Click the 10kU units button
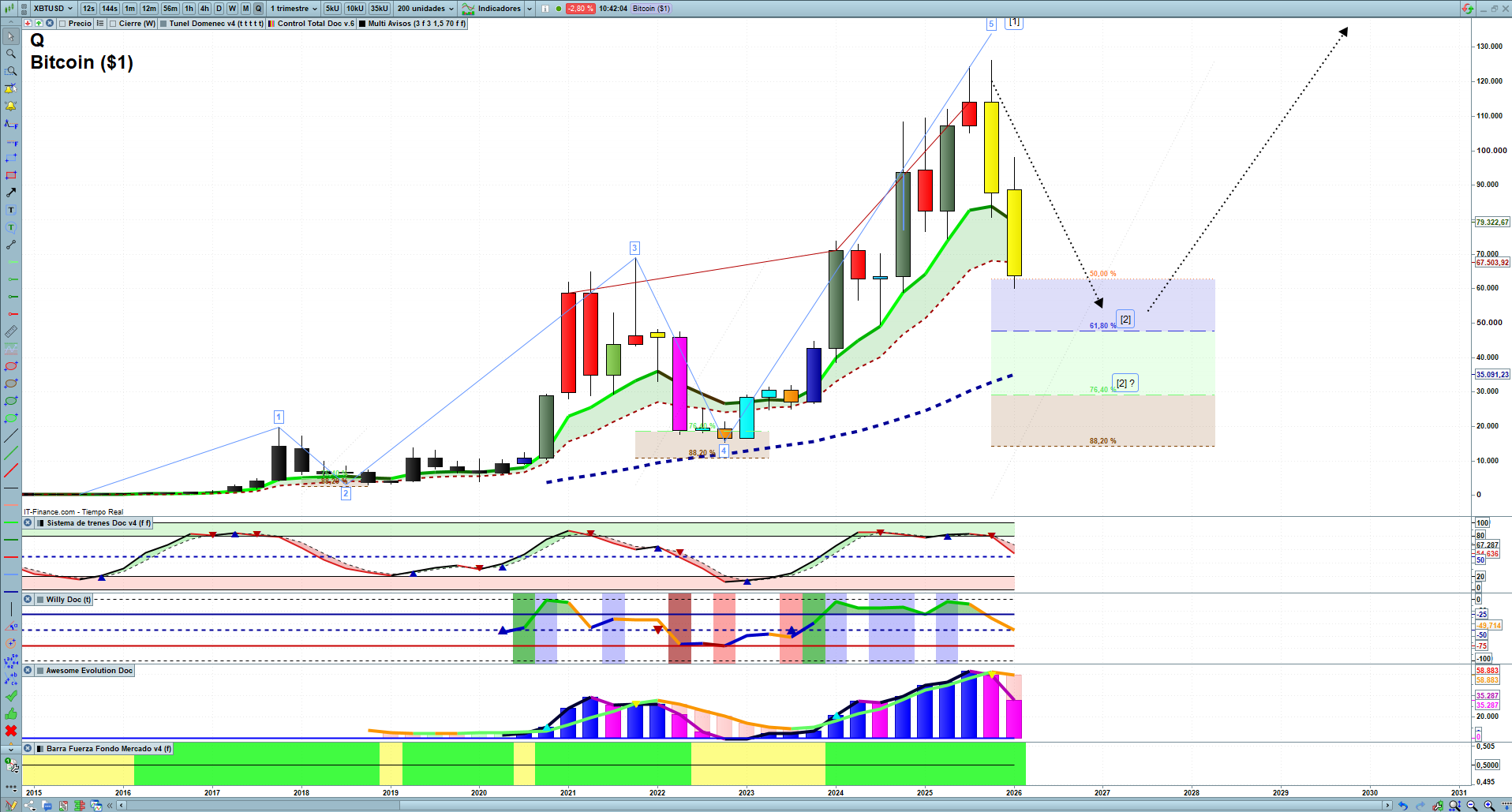 (355, 9)
